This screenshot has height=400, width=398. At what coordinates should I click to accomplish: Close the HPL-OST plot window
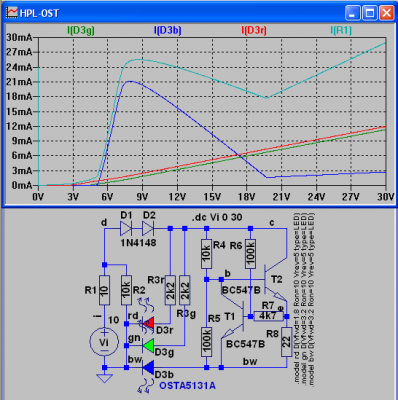tap(386, 13)
